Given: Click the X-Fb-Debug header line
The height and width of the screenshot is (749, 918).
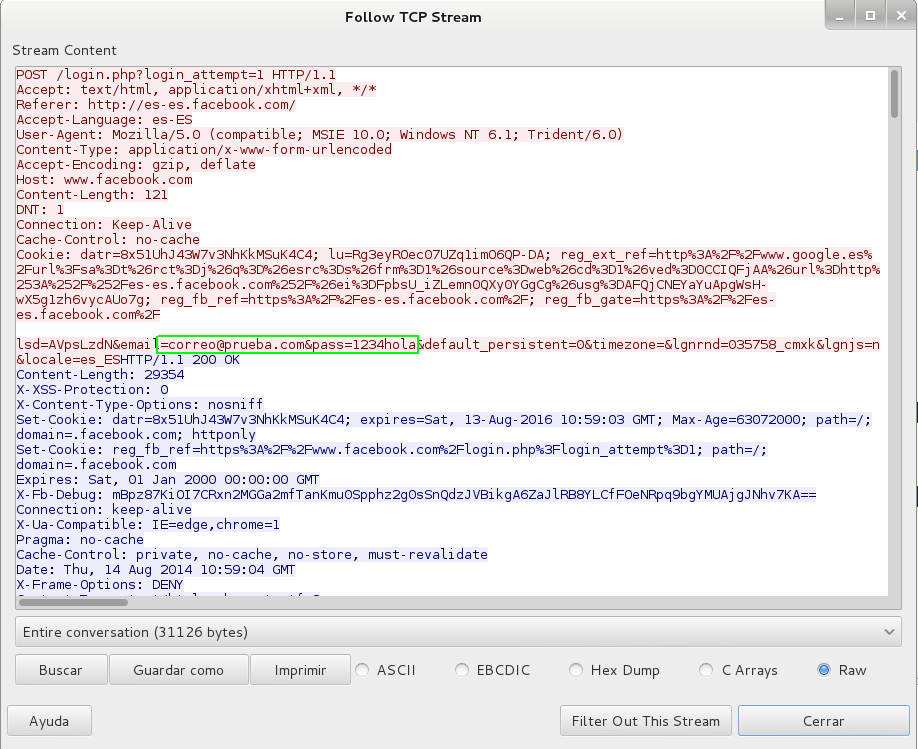Looking at the screenshot, I should [x=416, y=494].
